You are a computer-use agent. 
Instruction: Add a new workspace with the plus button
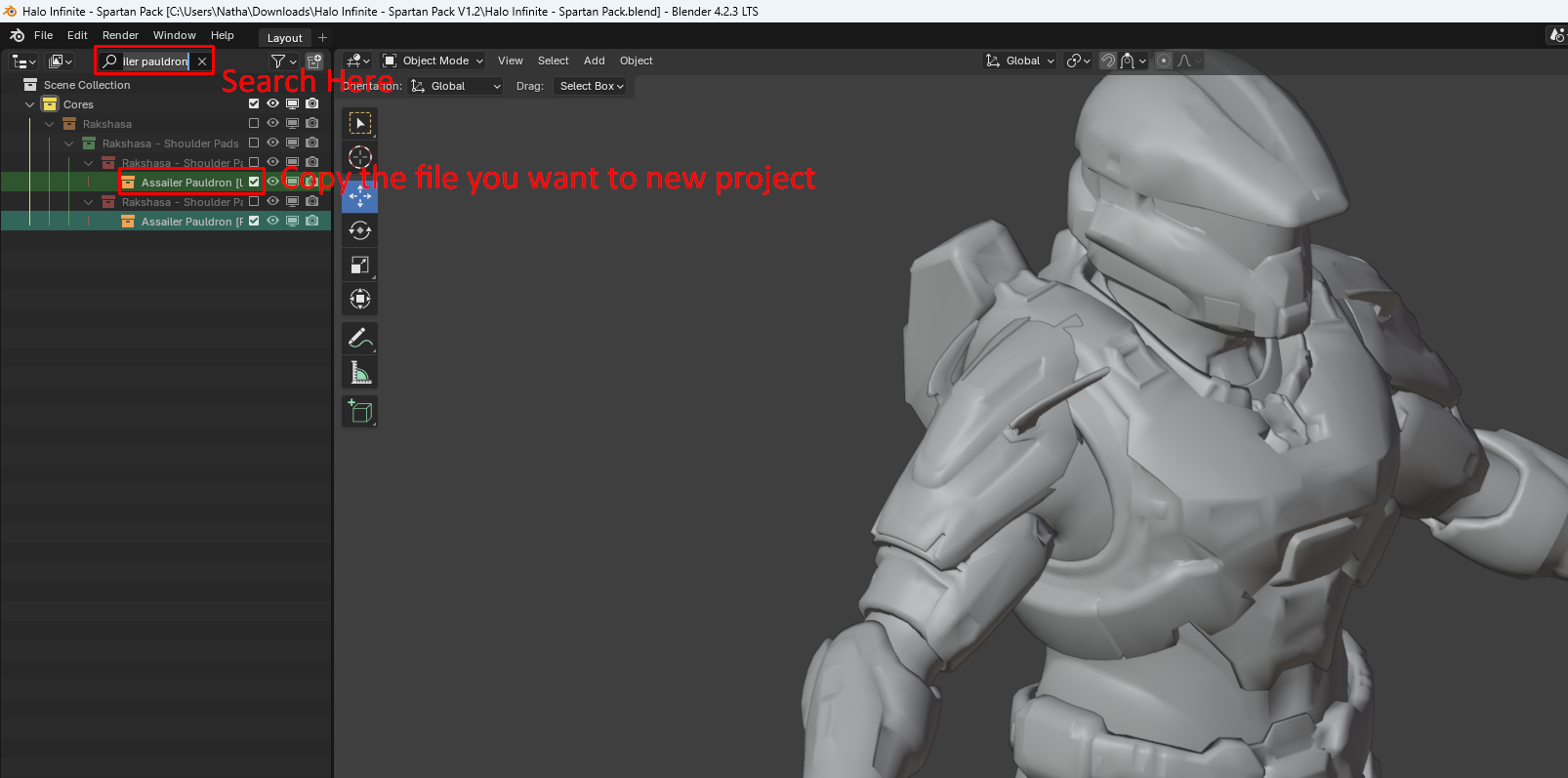click(323, 38)
